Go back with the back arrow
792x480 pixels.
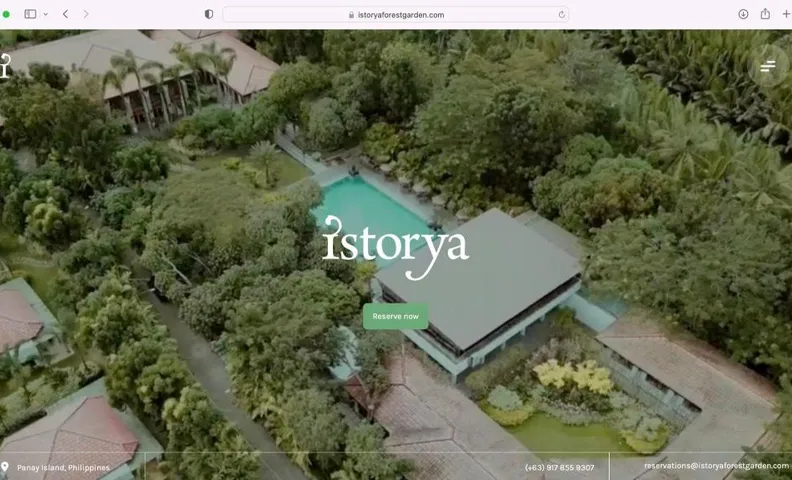coord(65,14)
